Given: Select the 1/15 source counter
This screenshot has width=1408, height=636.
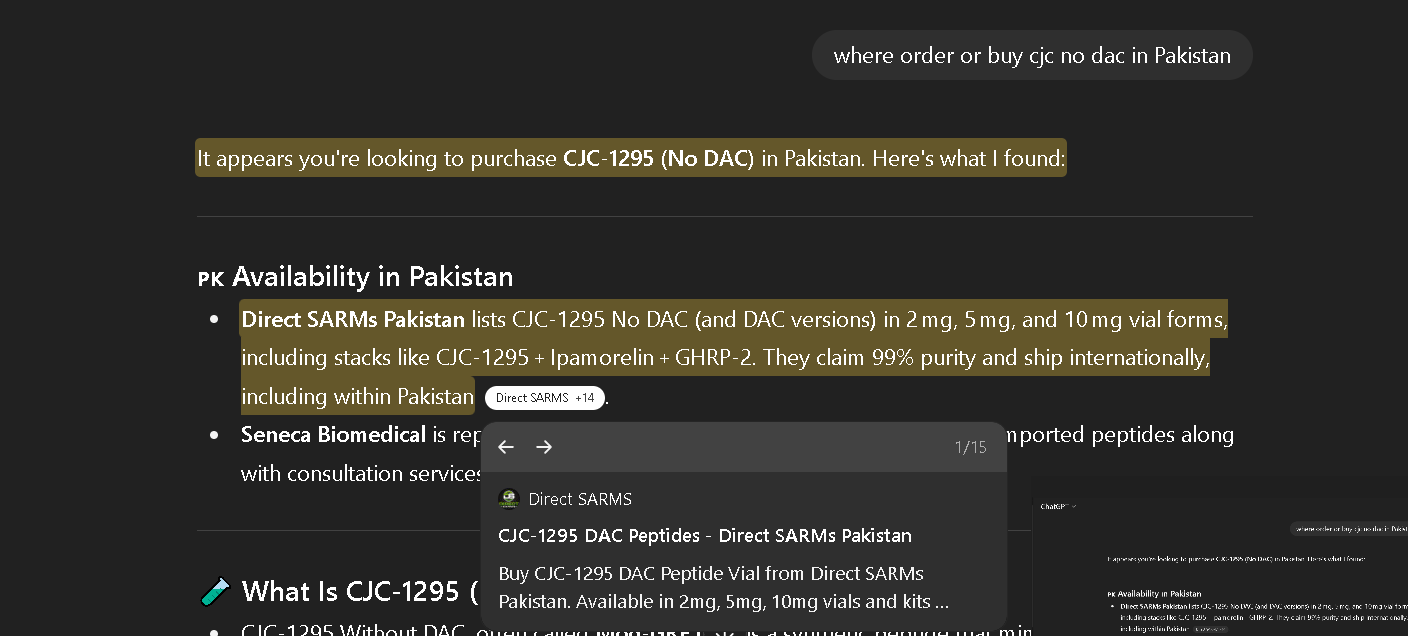Looking at the screenshot, I should click(x=970, y=447).
